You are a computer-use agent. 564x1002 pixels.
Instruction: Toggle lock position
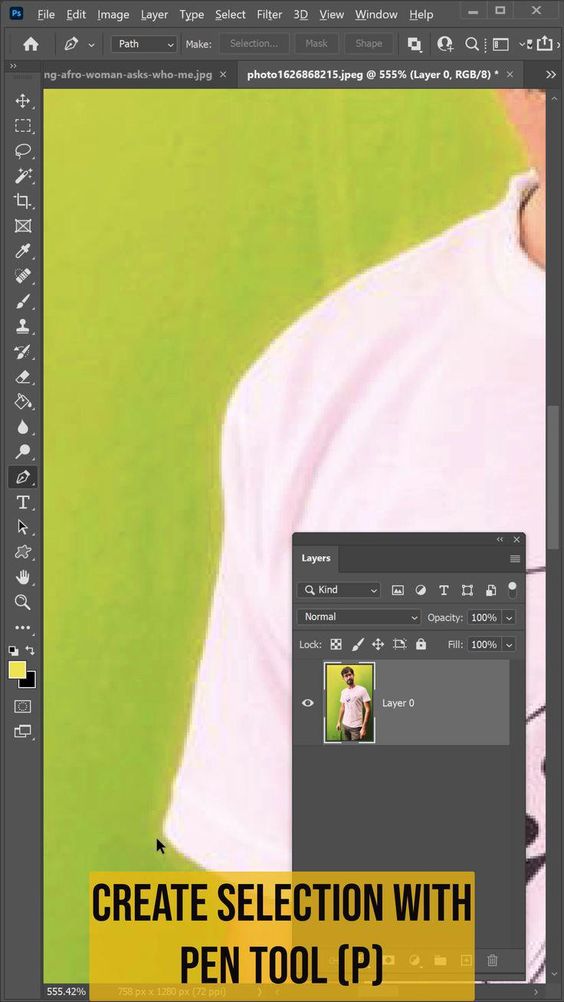378,644
